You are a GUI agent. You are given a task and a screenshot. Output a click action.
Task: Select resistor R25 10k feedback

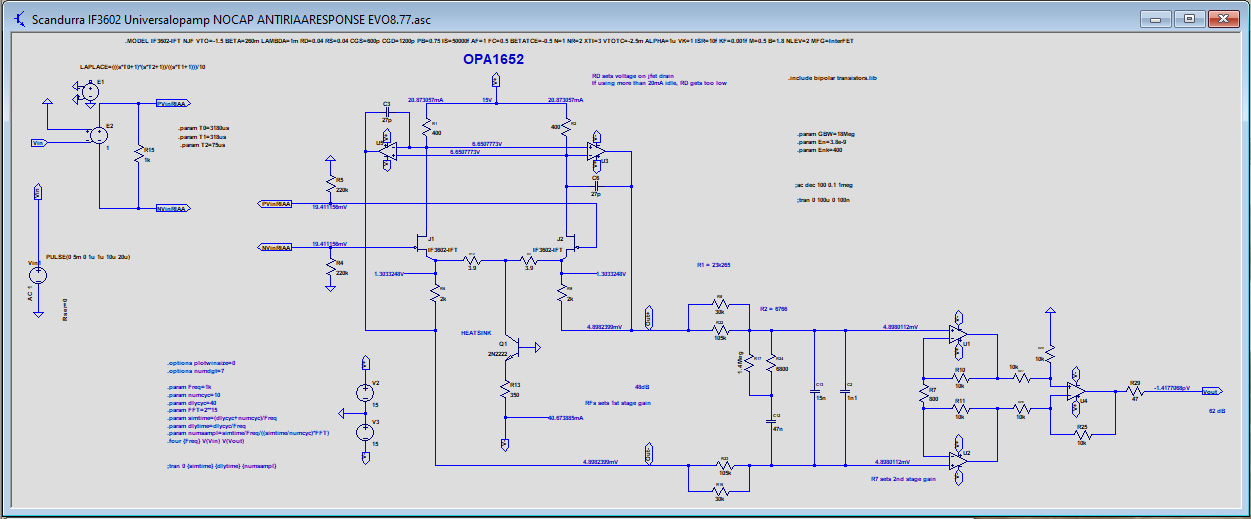pos(1082,433)
